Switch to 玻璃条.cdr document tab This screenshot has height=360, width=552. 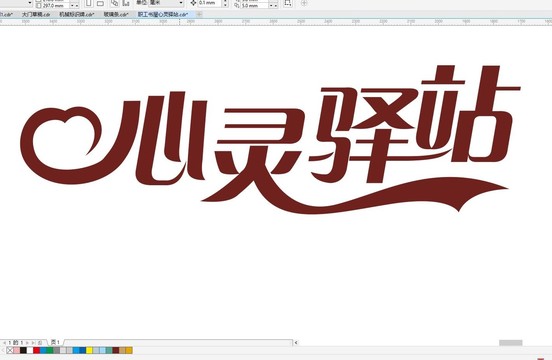coord(116,14)
